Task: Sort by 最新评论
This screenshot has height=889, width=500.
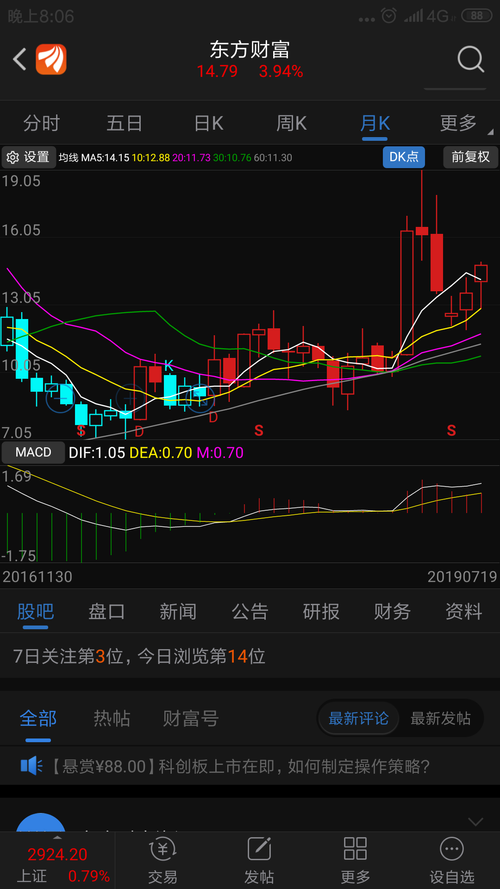Action: tap(359, 718)
